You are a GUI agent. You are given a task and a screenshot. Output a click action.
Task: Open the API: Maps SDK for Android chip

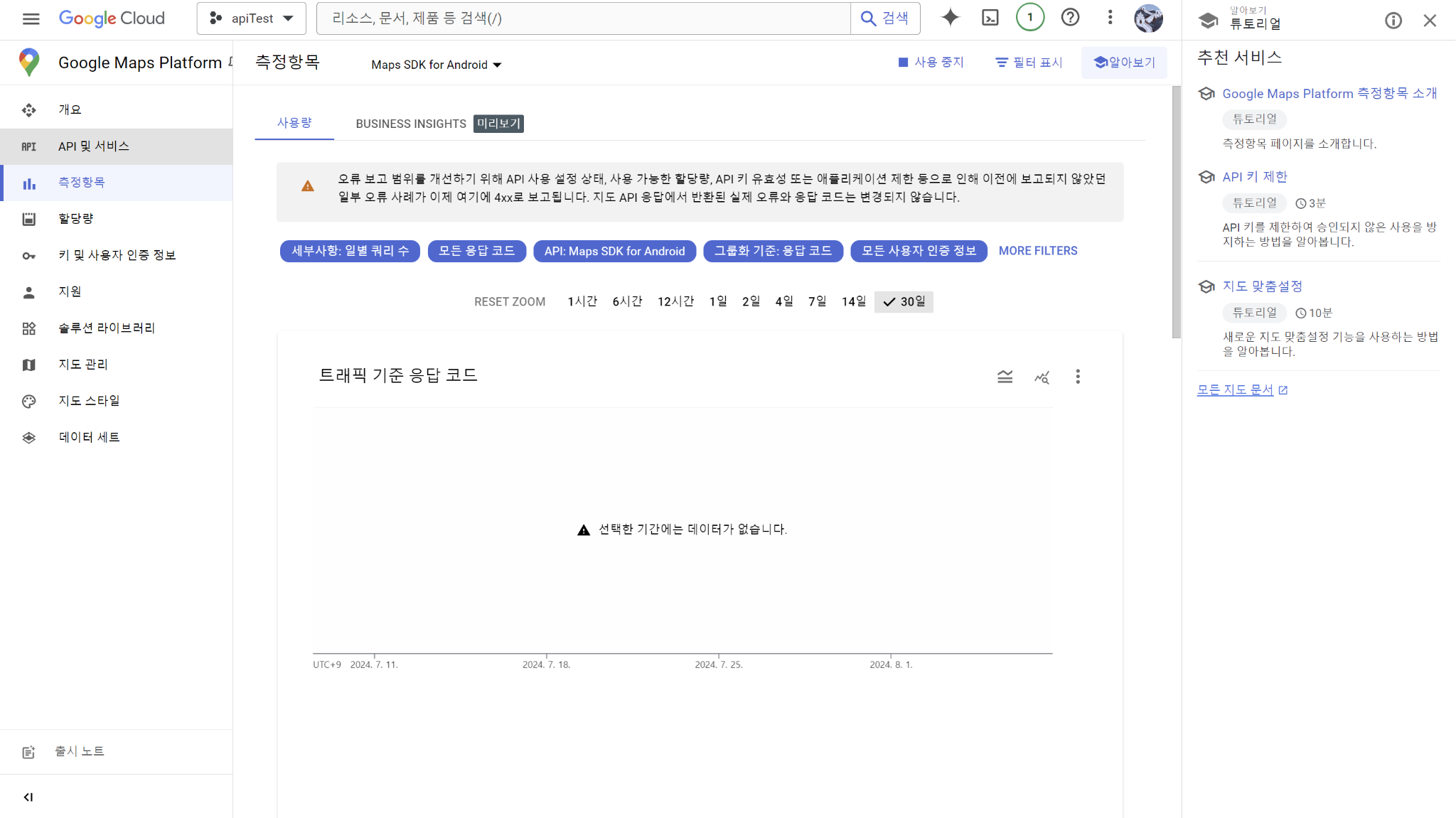click(614, 251)
